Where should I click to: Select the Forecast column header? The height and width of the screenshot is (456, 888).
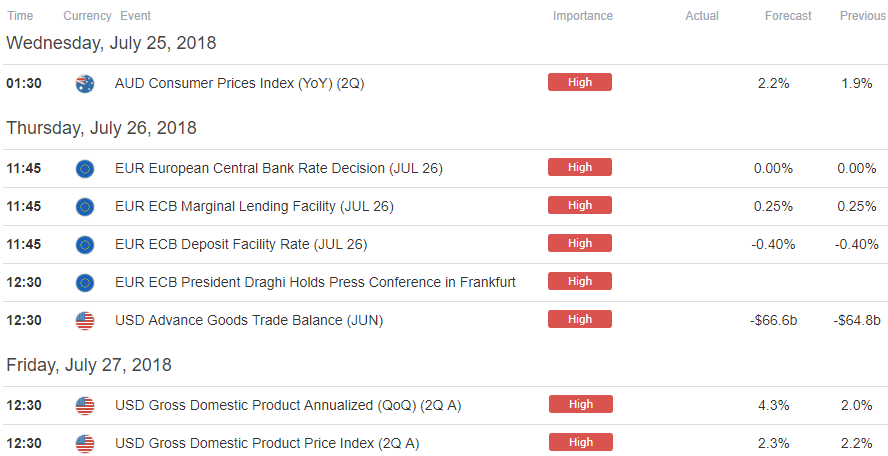pyautogui.click(x=788, y=16)
